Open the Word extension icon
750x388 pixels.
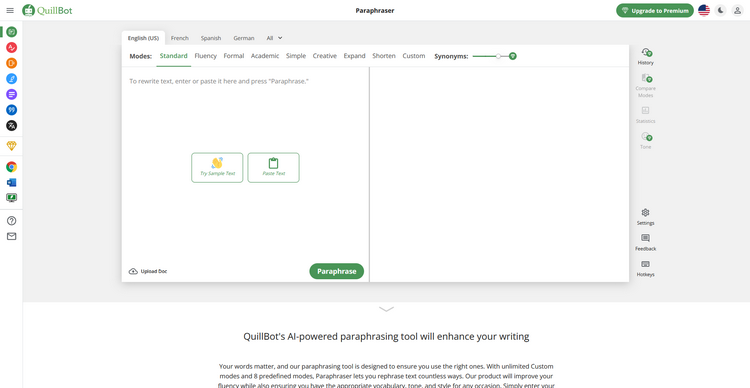click(11, 182)
